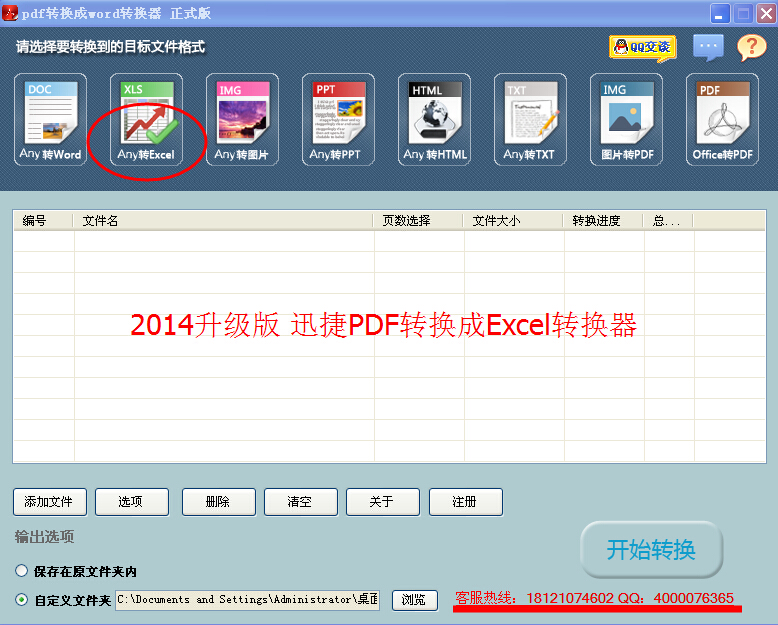The height and width of the screenshot is (625, 778).
Task: Click the 输出选项 section label
Action: point(44,537)
